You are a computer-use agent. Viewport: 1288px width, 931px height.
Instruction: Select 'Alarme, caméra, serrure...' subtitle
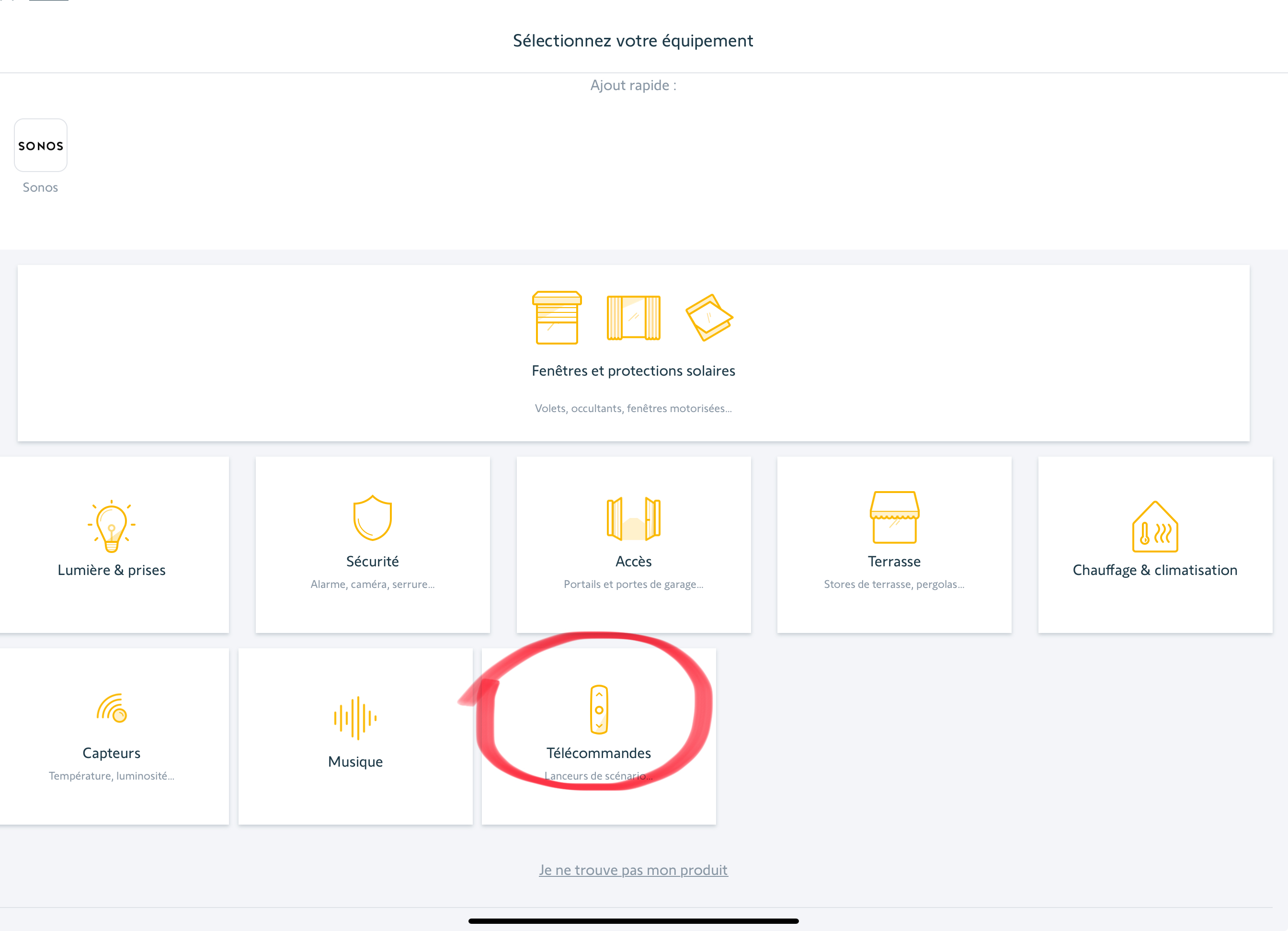pos(373,585)
